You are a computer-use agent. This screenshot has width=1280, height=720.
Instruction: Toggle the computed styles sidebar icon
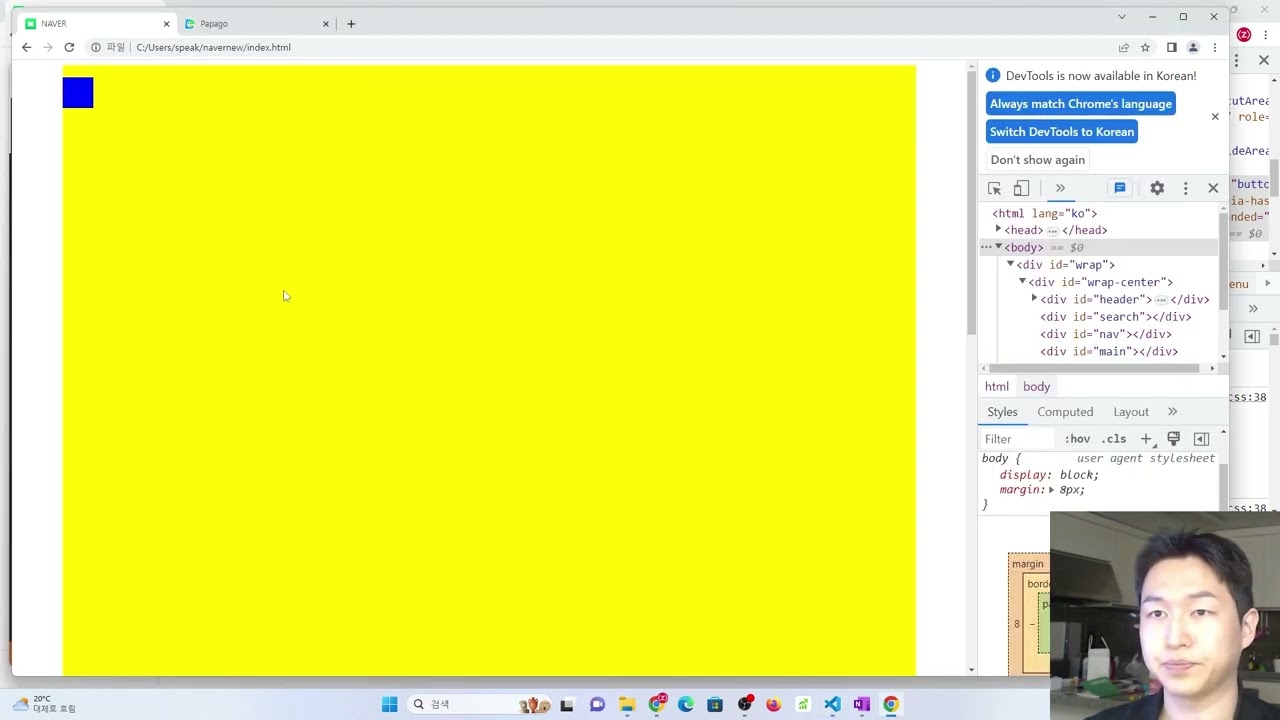[x=1201, y=439]
